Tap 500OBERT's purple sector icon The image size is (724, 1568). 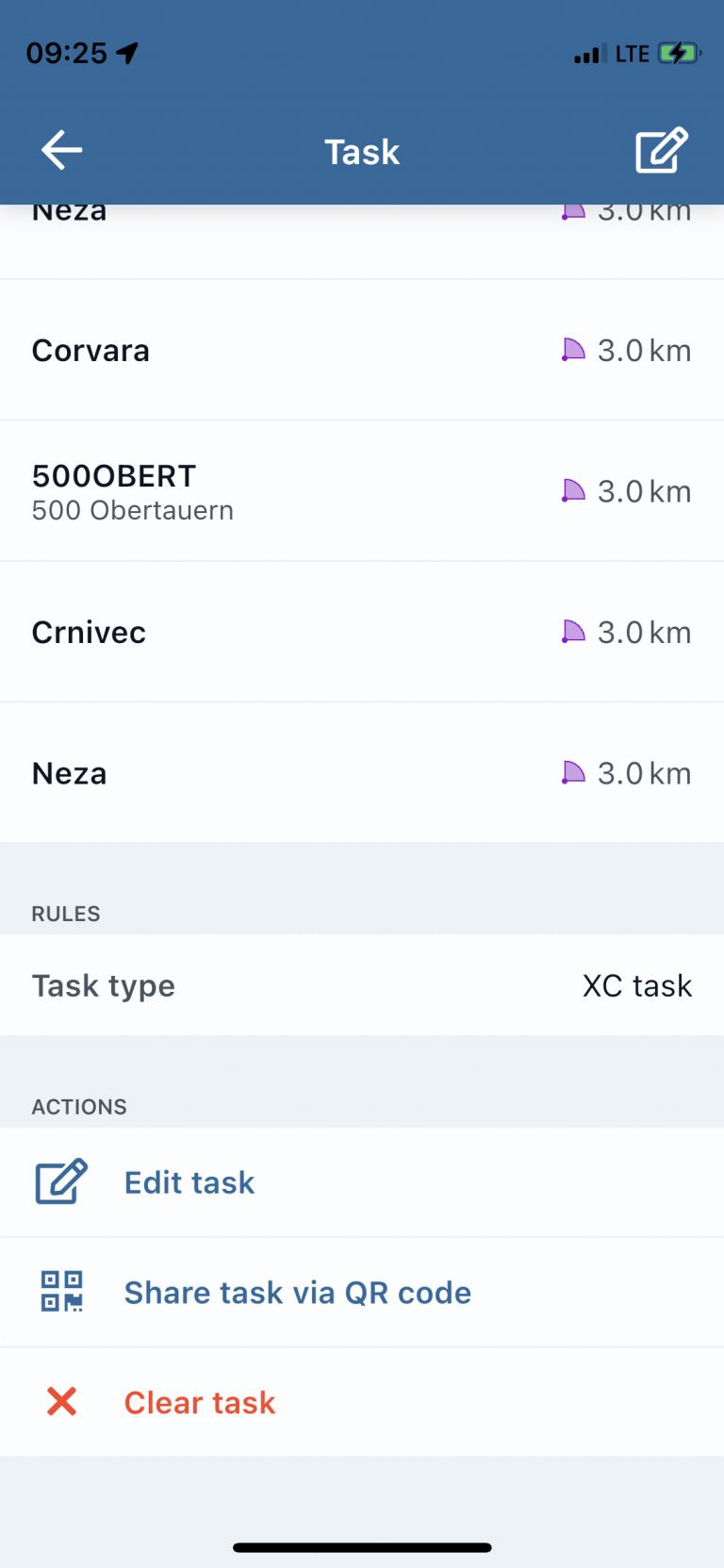[572, 491]
